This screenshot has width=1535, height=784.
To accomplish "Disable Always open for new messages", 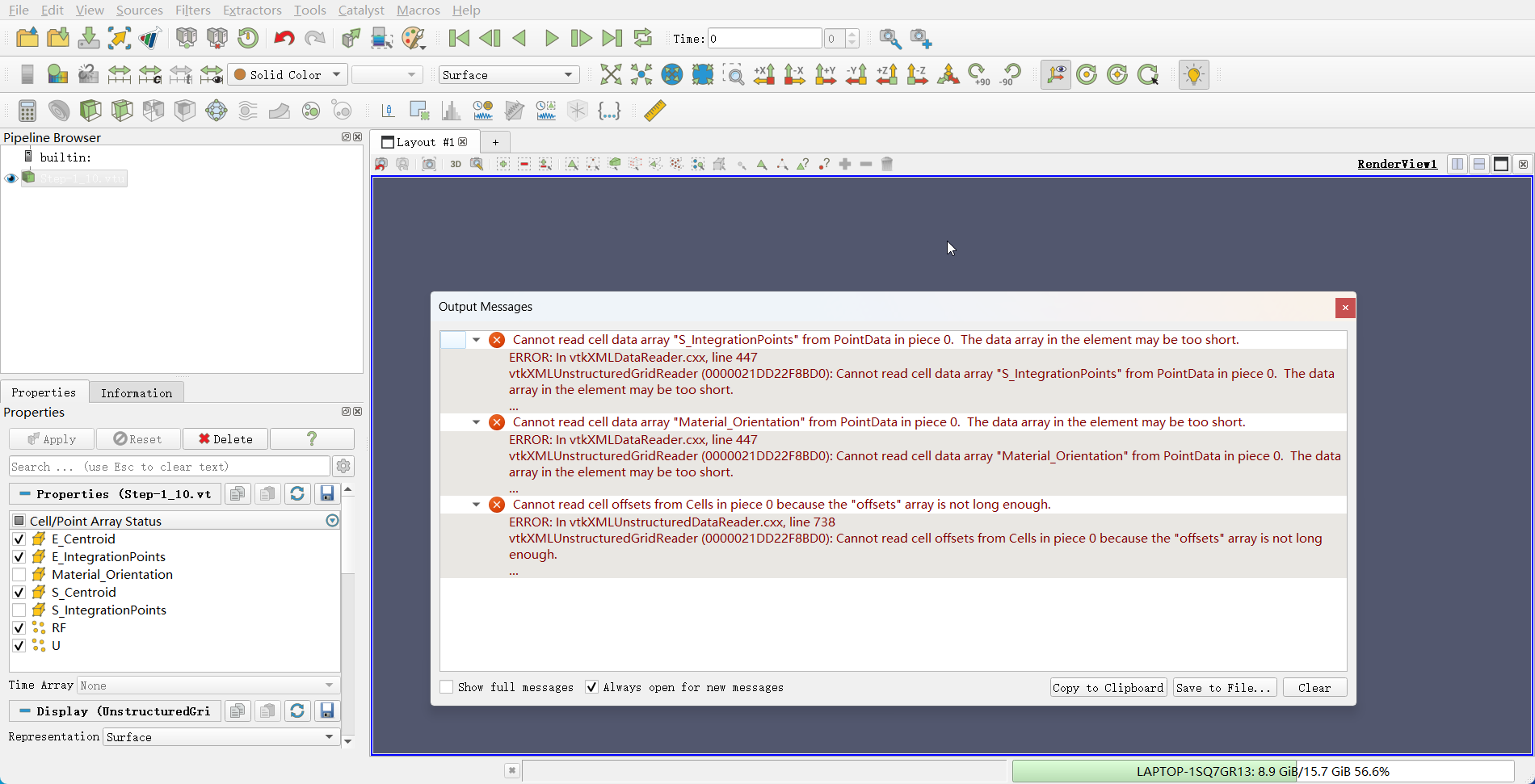I will tap(591, 687).
